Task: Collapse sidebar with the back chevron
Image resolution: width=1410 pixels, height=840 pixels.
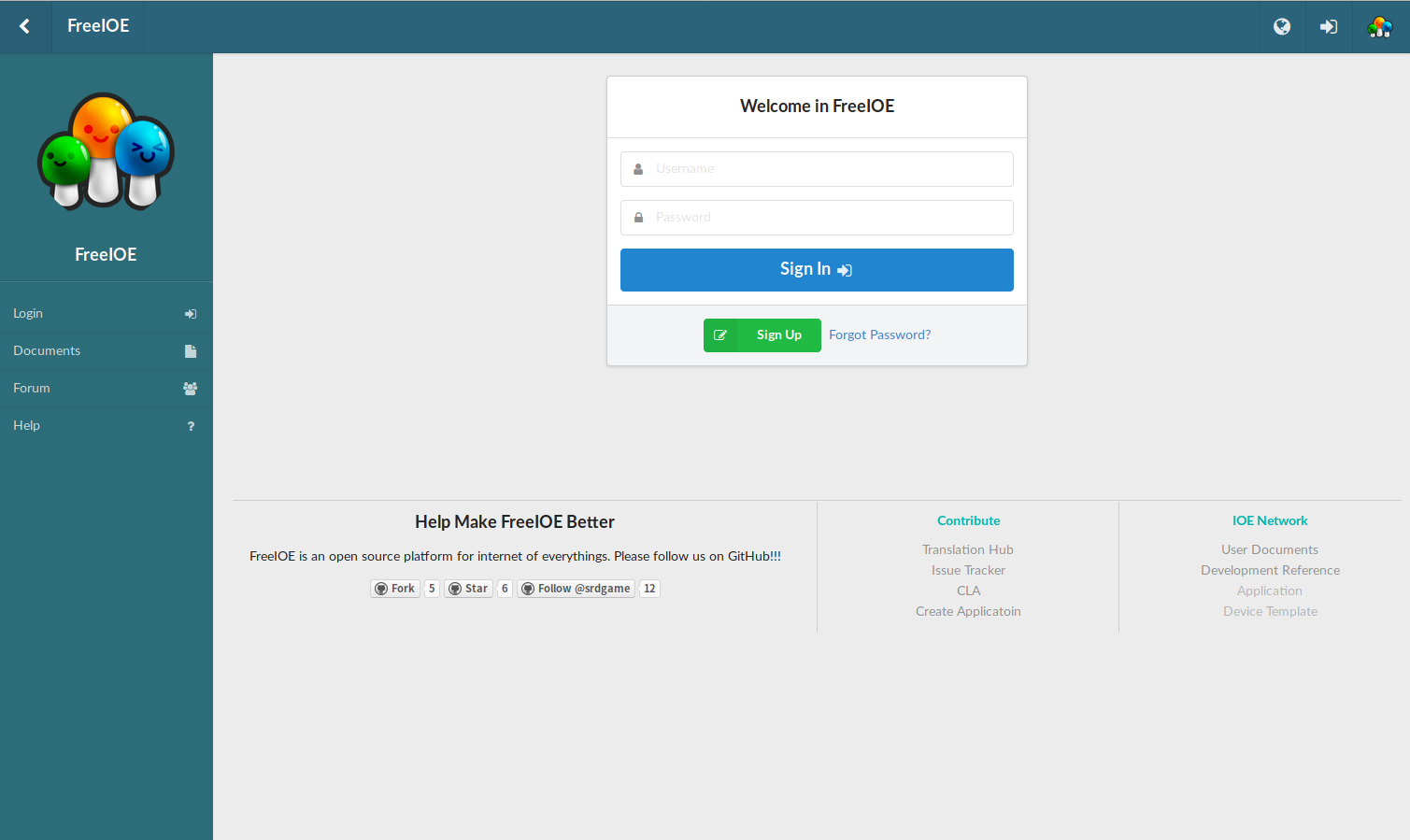Action: [25, 26]
